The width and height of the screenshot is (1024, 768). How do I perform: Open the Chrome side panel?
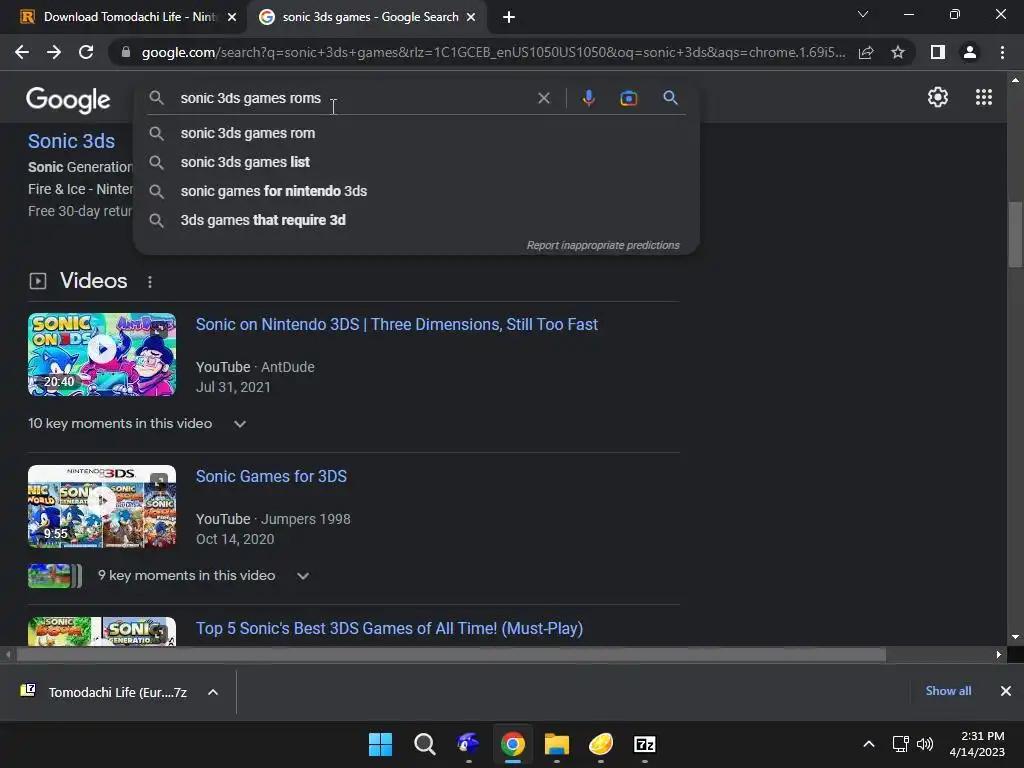[938, 52]
